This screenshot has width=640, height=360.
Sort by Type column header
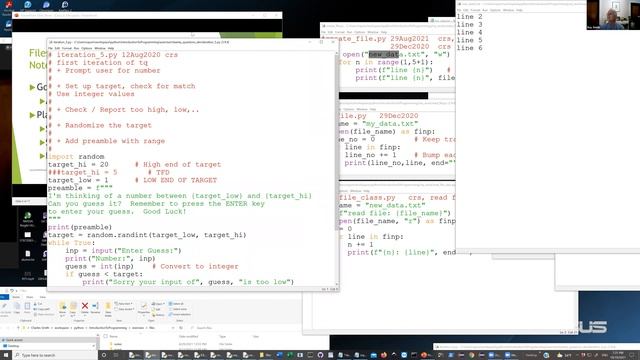222,336
